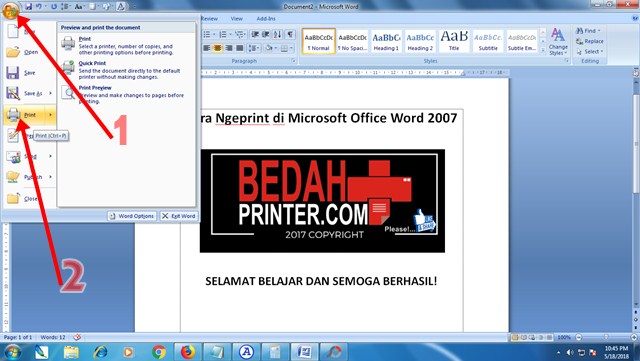The image size is (640, 361).
Task: Expand the Send submenu arrow
Action: (51, 156)
